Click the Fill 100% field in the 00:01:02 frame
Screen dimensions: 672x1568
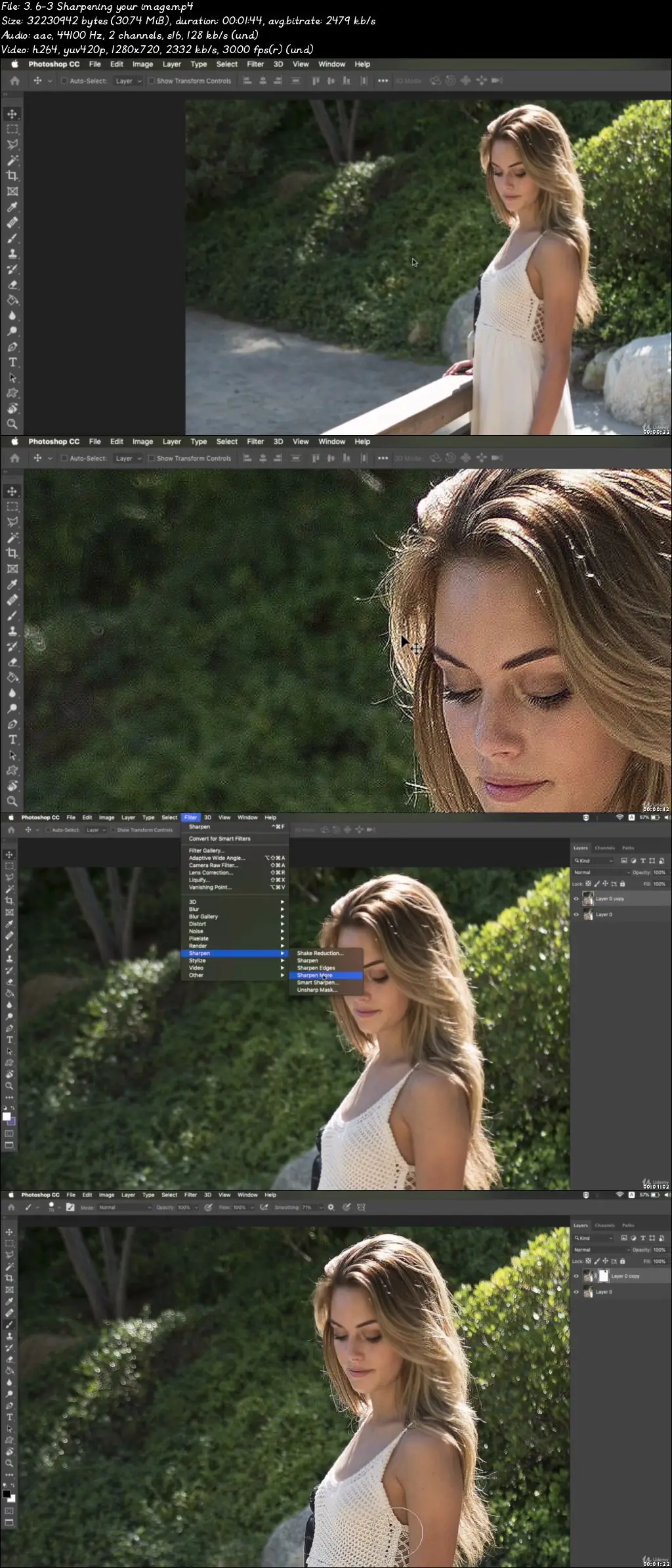[660, 883]
